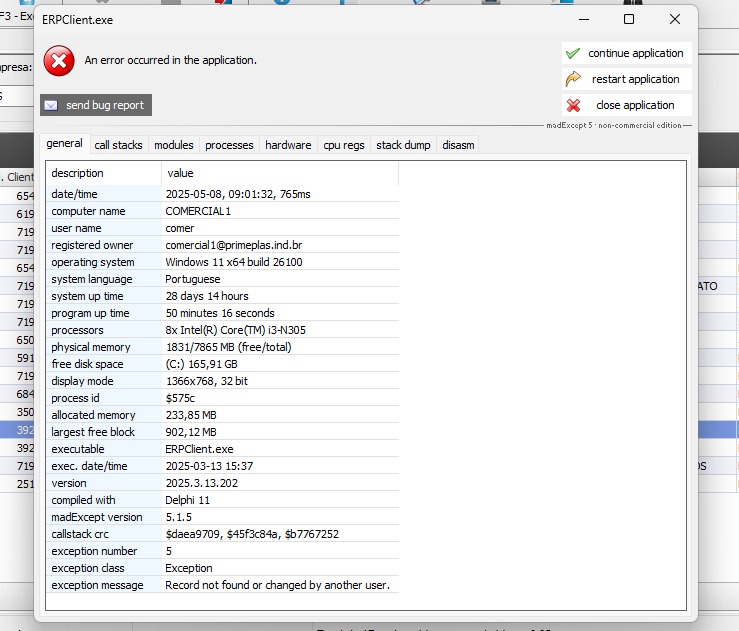Click the green checkmark to continue application
739x631 pixels.
pos(572,53)
